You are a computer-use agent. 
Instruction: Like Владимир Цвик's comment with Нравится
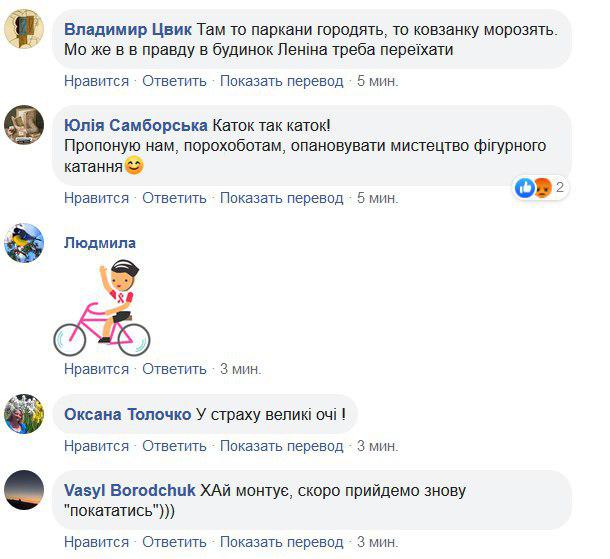[x=96, y=80]
